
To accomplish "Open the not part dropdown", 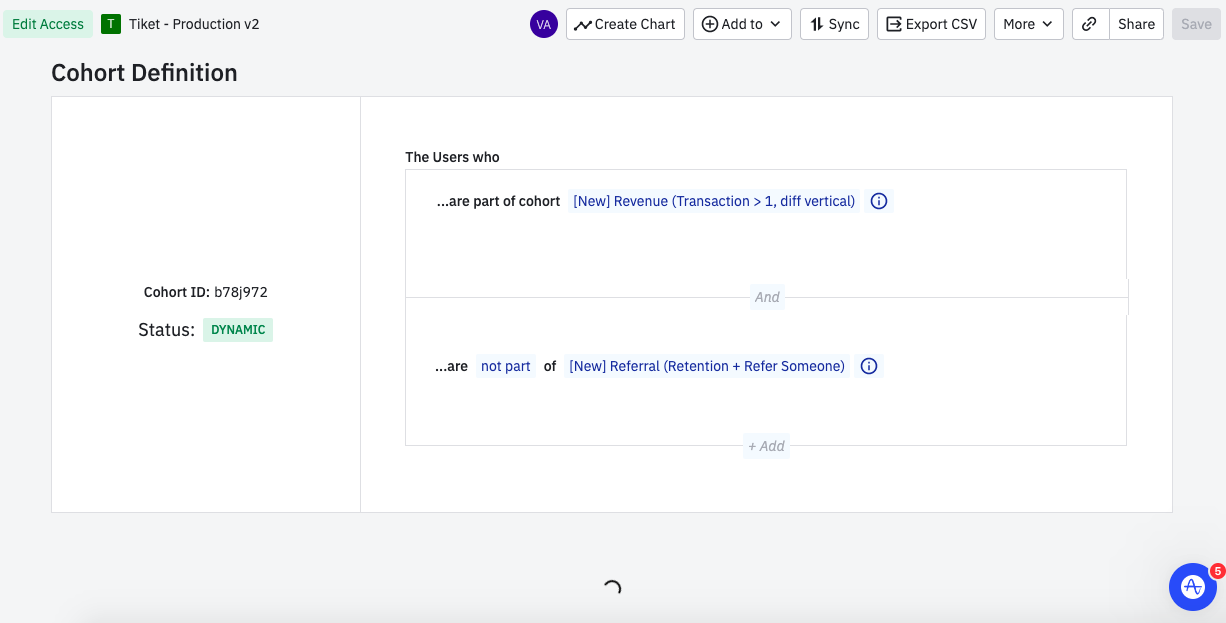I will pos(506,366).
